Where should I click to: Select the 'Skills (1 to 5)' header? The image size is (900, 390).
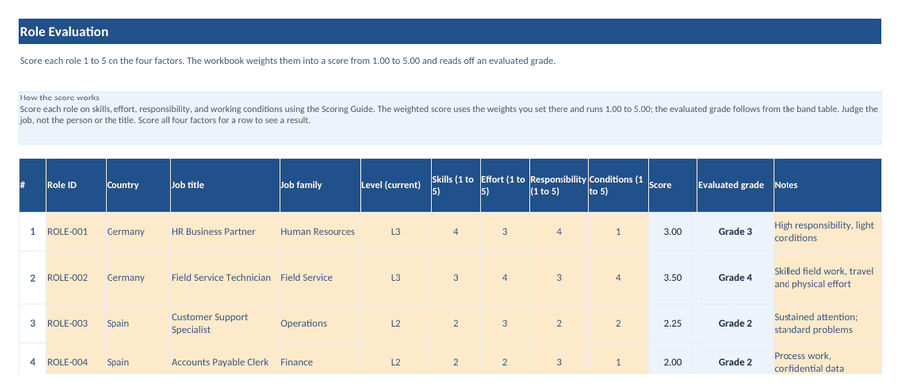click(456, 186)
